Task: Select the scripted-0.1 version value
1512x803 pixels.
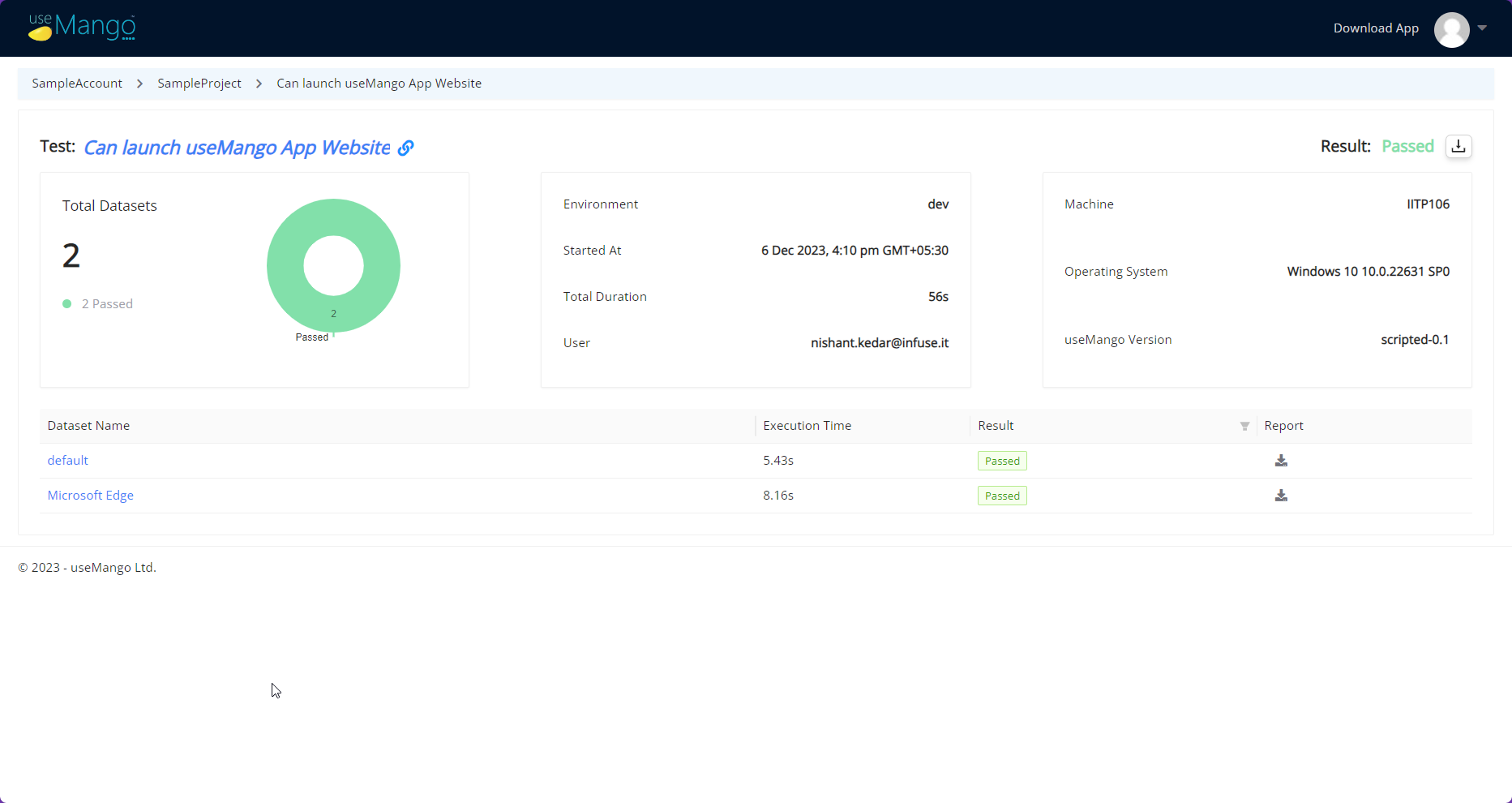Action: click(1415, 340)
